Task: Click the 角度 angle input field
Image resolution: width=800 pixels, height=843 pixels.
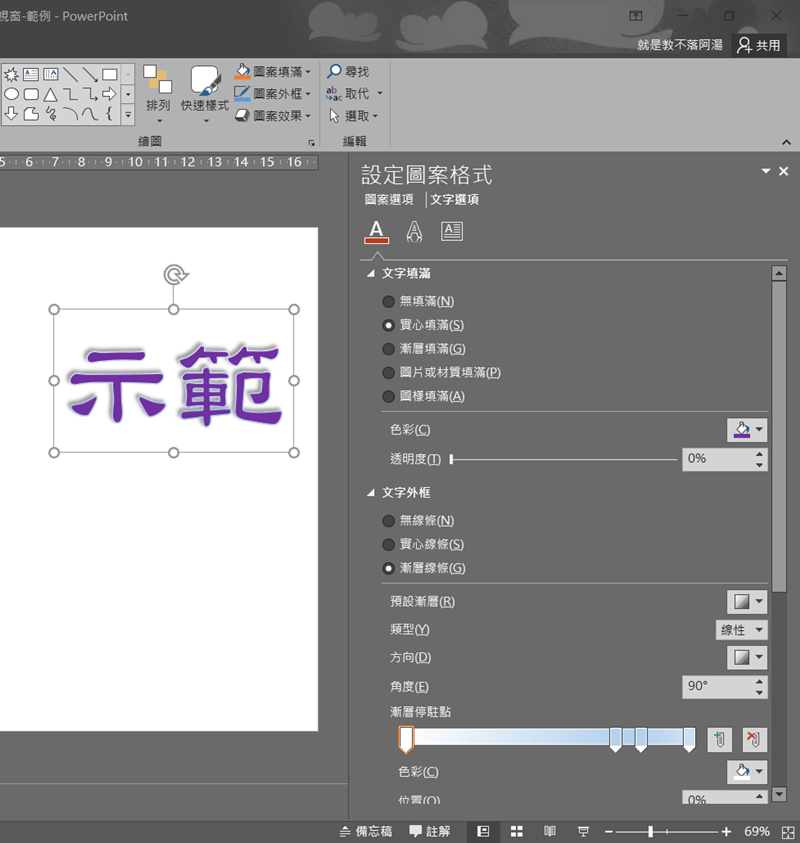Action: coord(717,687)
